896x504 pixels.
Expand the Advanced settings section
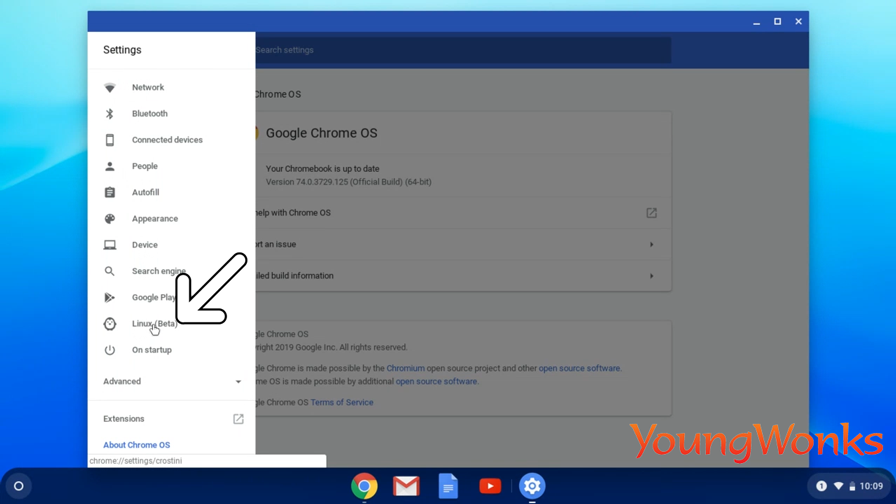click(171, 381)
